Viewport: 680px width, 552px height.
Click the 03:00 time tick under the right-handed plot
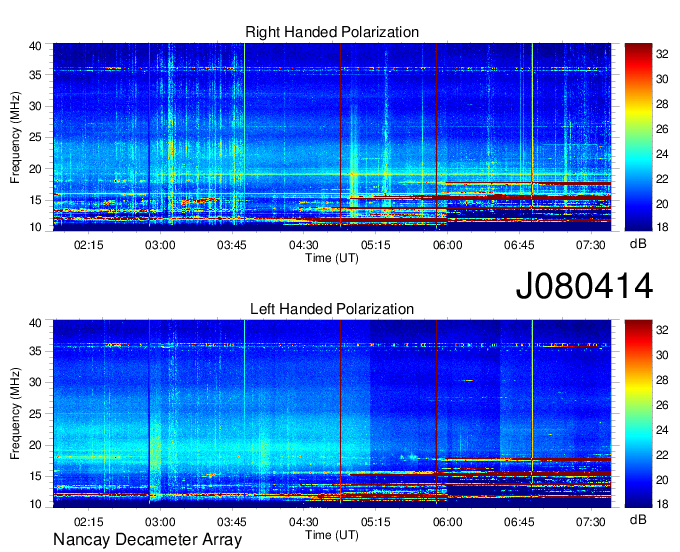(160, 245)
